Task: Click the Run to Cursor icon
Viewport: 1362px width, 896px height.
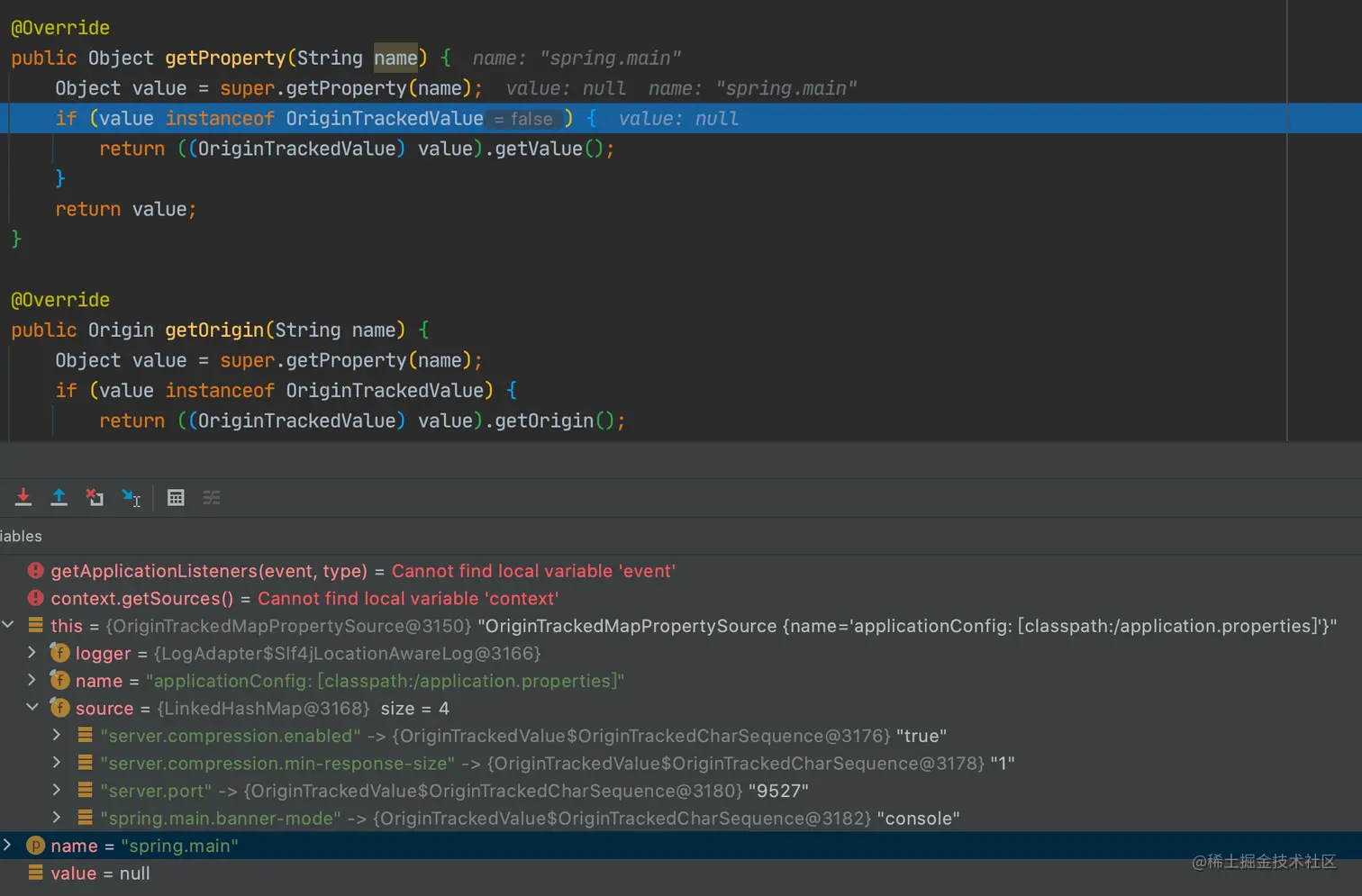Action: [x=132, y=497]
